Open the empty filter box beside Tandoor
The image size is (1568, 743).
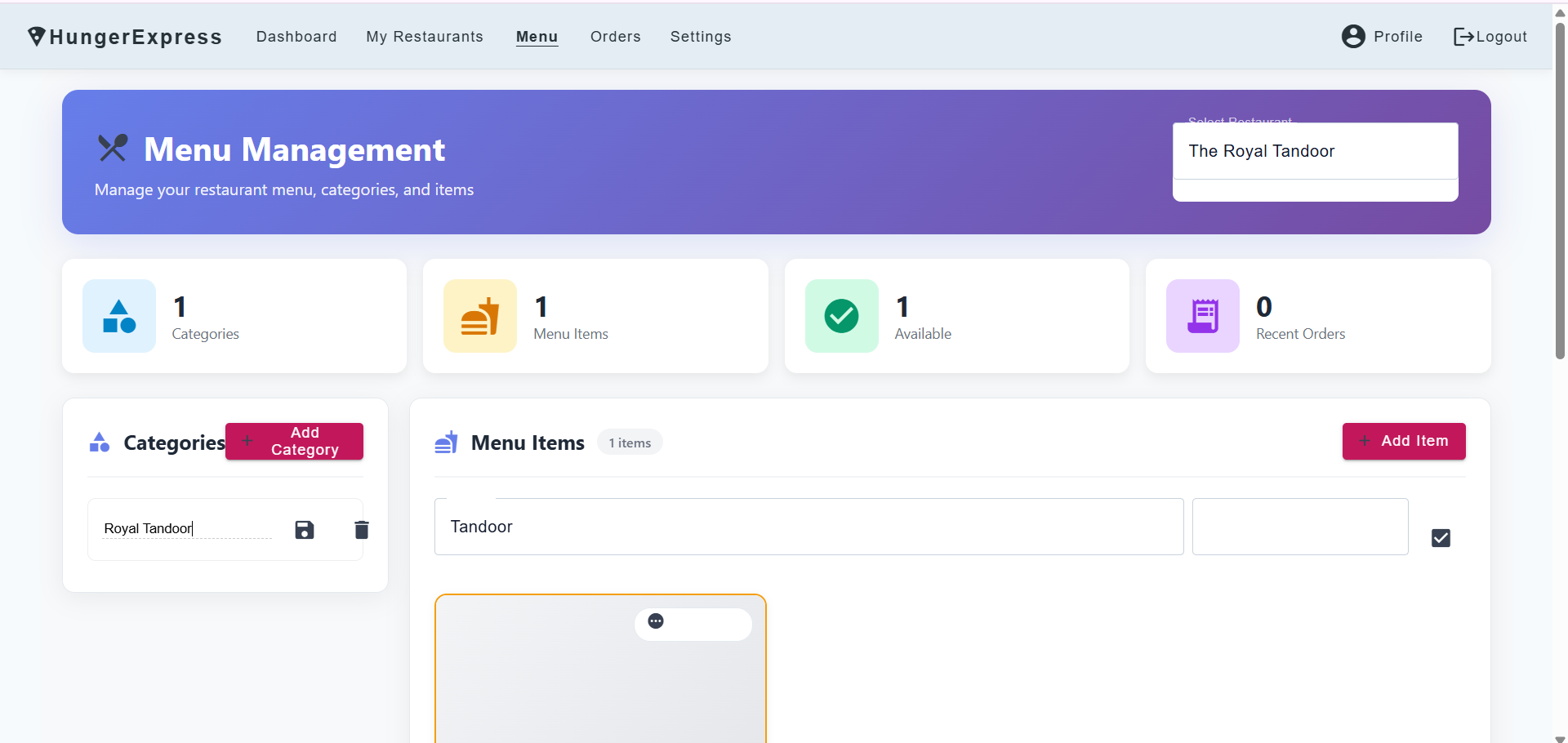point(1300,527)
